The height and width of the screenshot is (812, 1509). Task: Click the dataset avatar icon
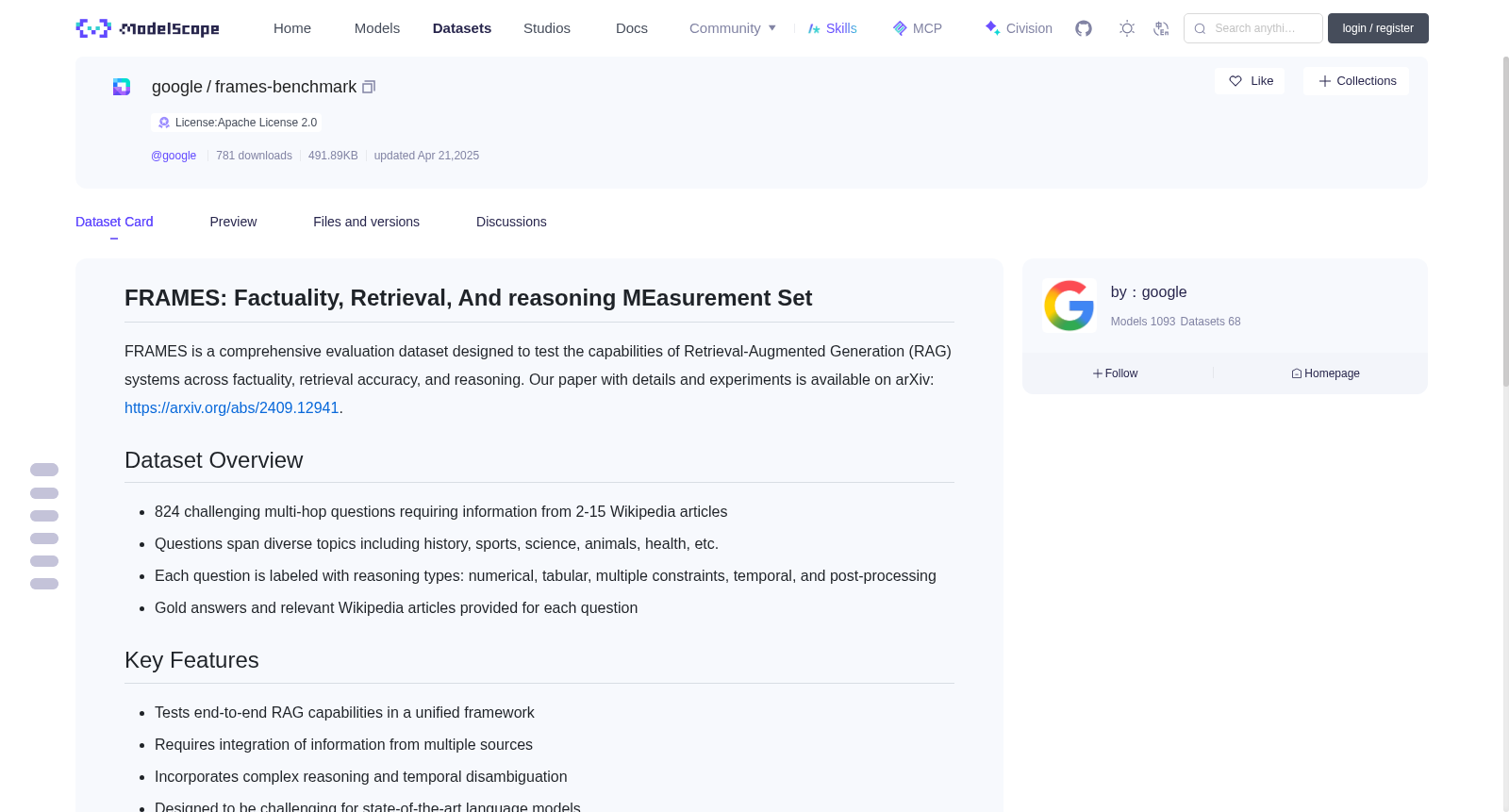click(x=122, y=87)
